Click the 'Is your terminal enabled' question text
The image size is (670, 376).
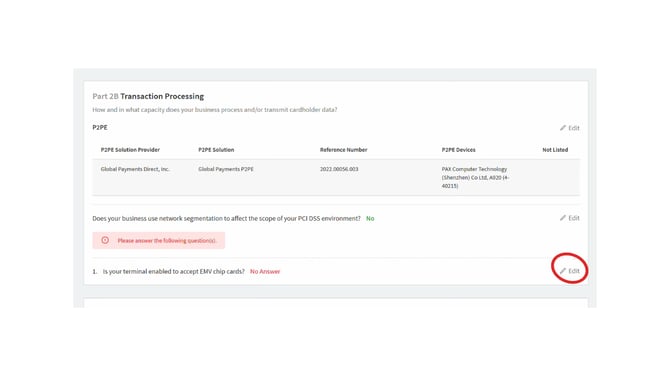pyautogui.click(x=173, y=271)
